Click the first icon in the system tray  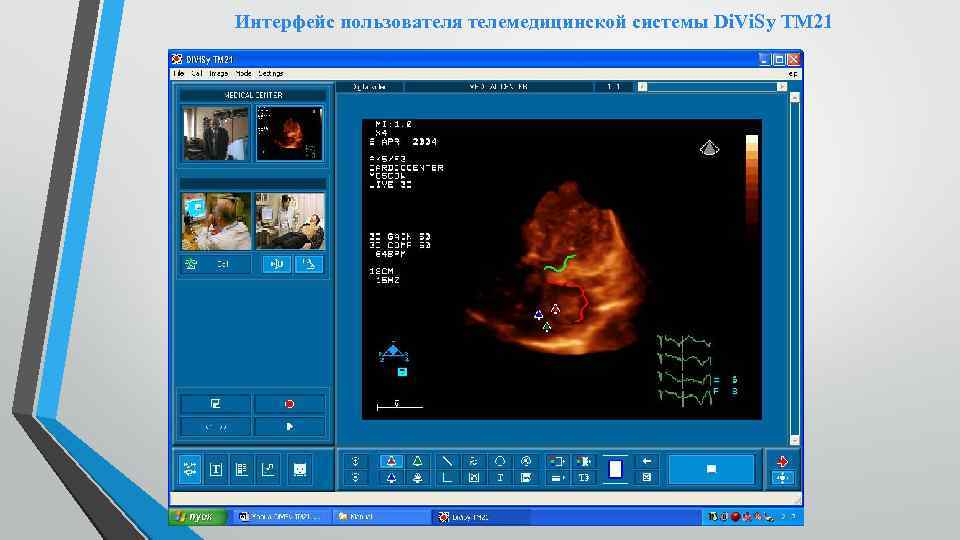(x=713, y=517)
